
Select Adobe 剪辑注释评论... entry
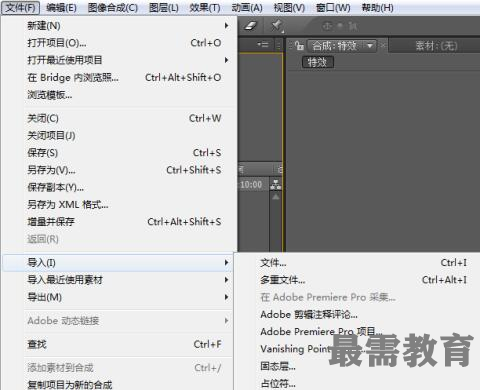pyautogui.click(x=357, y=314)
